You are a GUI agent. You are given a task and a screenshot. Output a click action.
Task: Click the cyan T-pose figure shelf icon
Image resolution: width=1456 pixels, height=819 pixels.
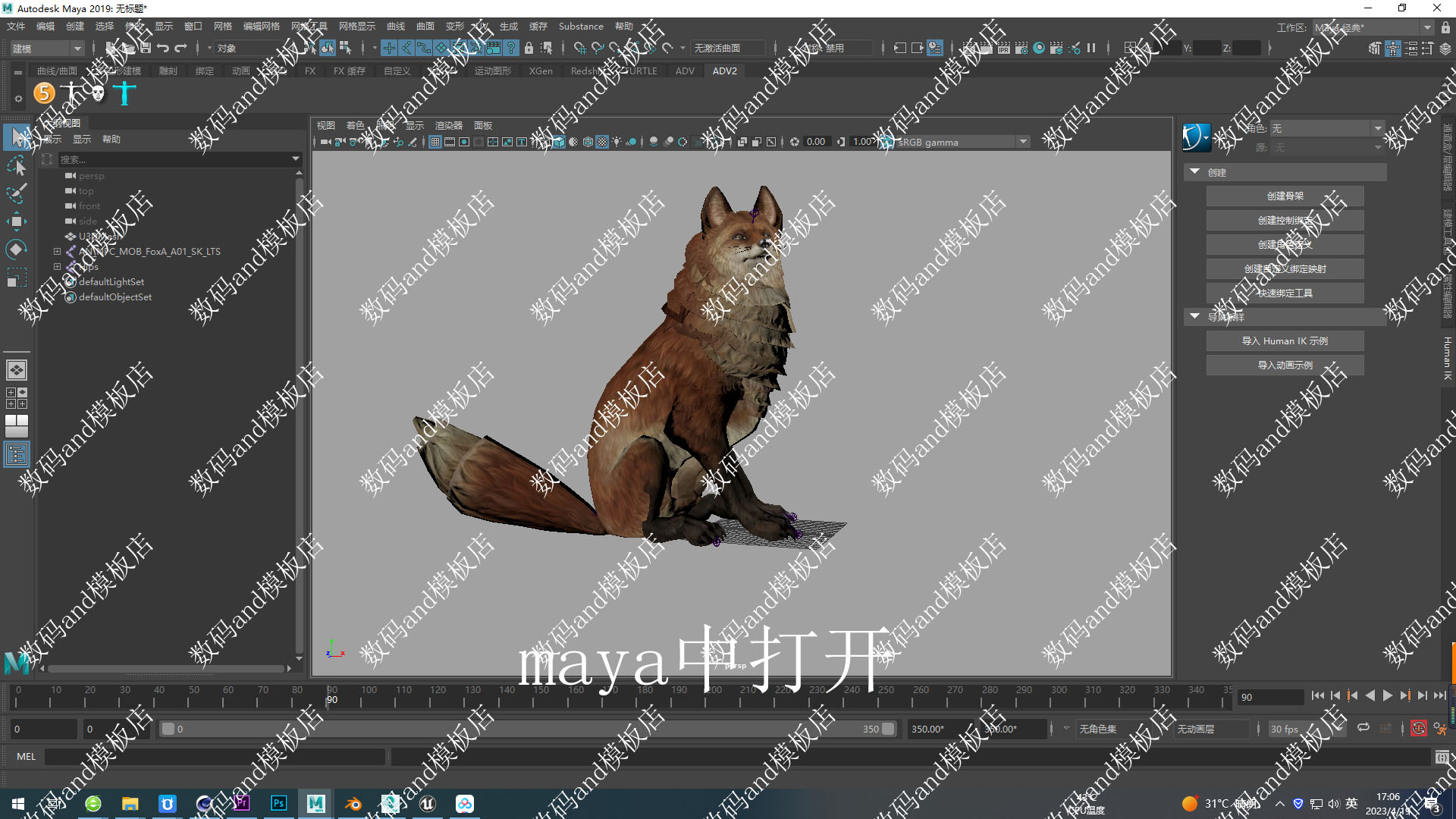[x=124, y=93]
